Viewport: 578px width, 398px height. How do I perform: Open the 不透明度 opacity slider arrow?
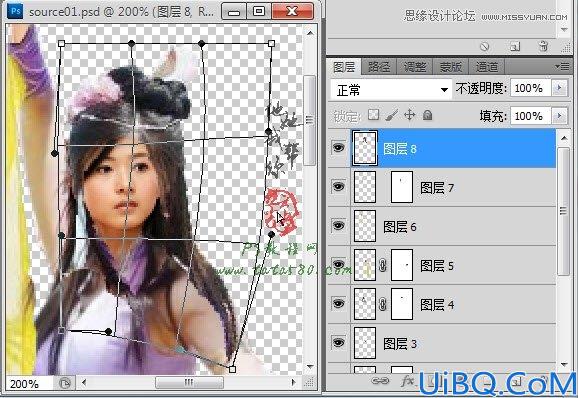(559, 88)
